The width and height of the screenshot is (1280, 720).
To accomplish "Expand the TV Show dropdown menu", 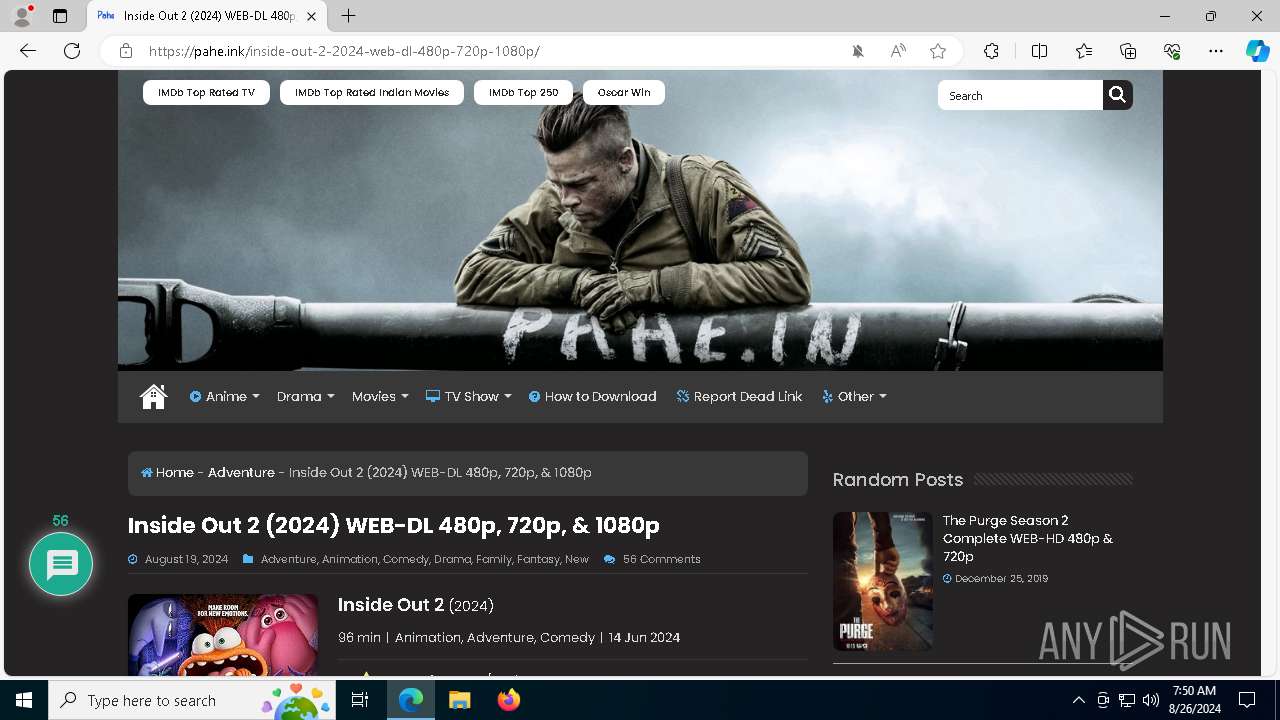I will click(469, 397).
